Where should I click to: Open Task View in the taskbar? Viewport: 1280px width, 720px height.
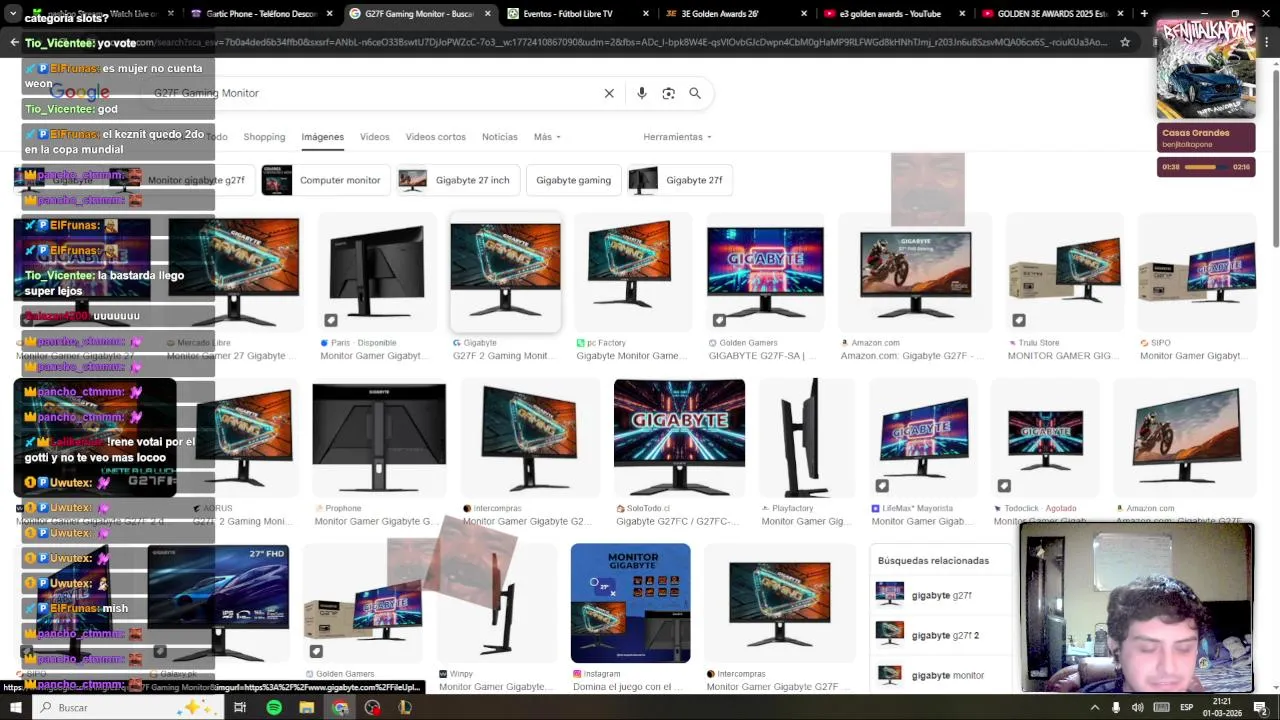click(240, 707)
